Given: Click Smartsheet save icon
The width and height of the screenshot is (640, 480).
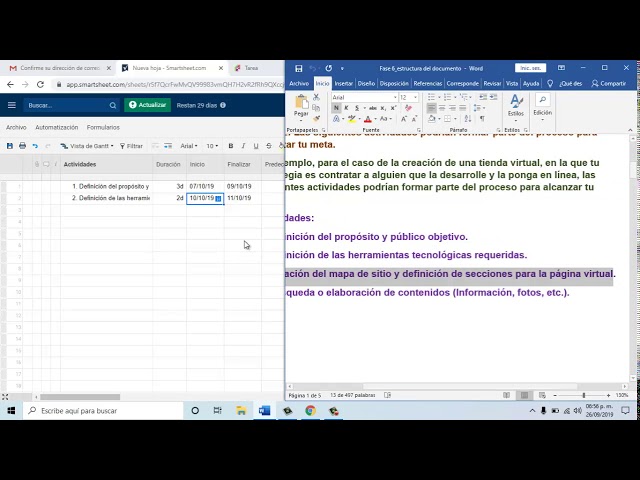Looking at the screenshot, I should 10,146.
